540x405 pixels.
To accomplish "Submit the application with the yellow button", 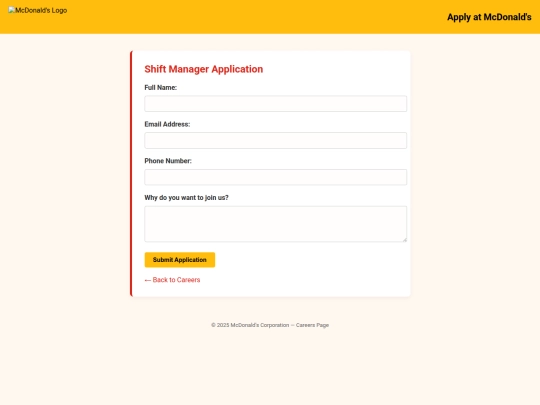I will click(x=180, y=260).
